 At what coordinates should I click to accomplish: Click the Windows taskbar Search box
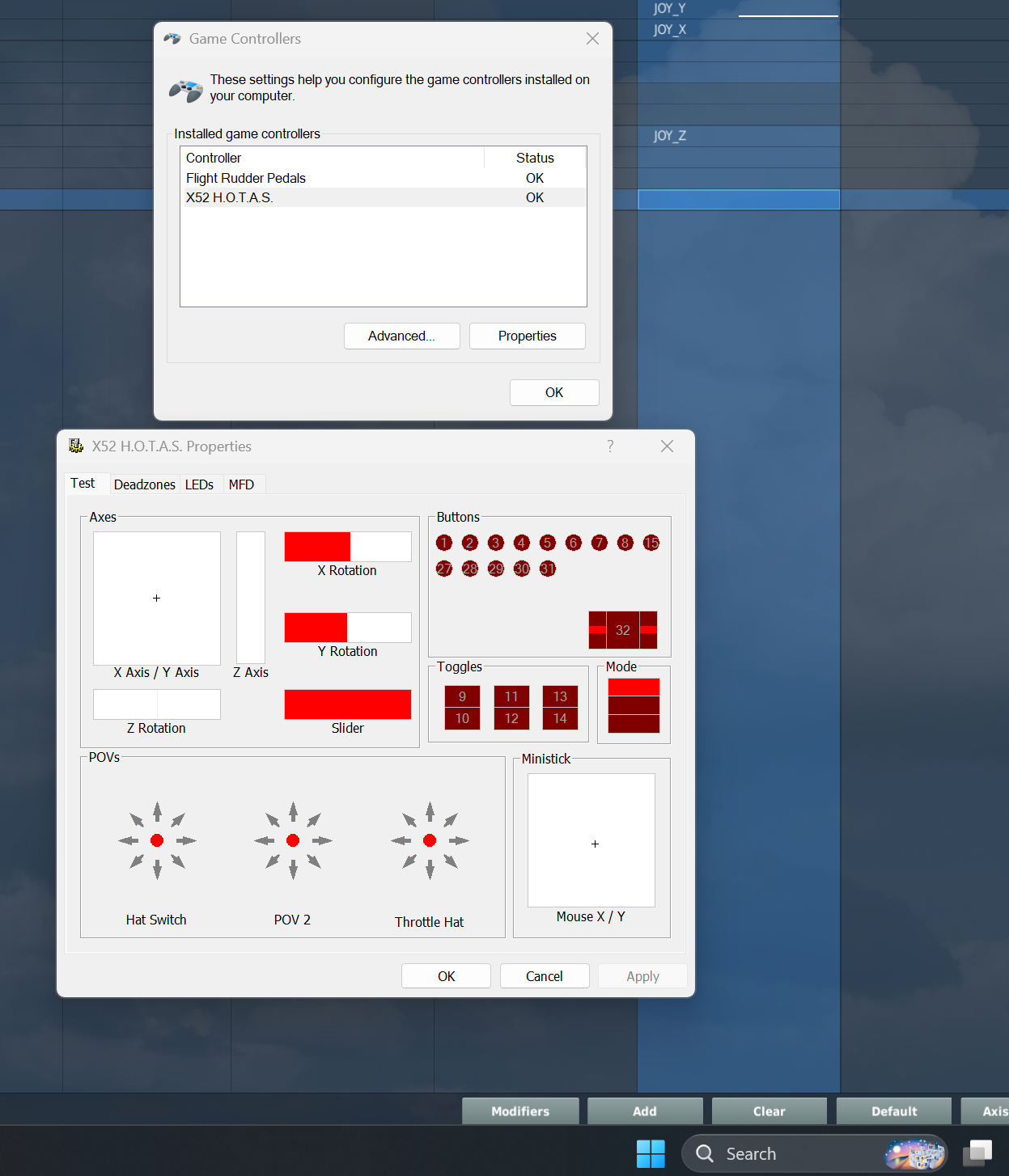815,1153
